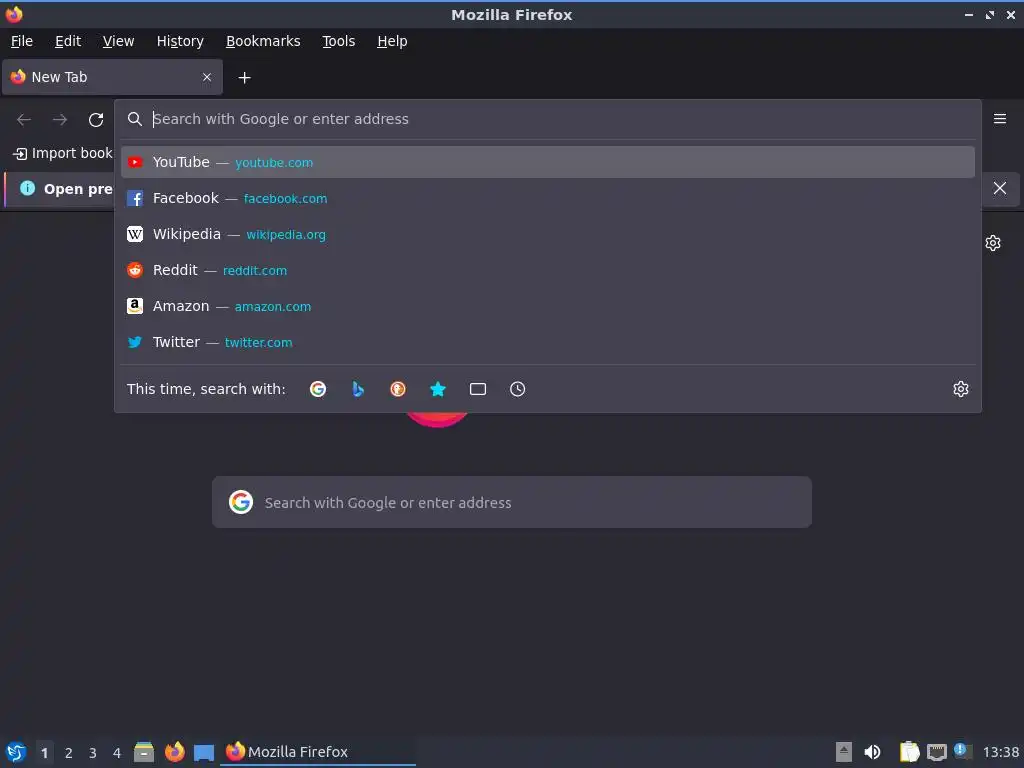Select the Facebook suggestion row
The width and height of the screenshot is (1024, 768).
(x=547, y=198)
